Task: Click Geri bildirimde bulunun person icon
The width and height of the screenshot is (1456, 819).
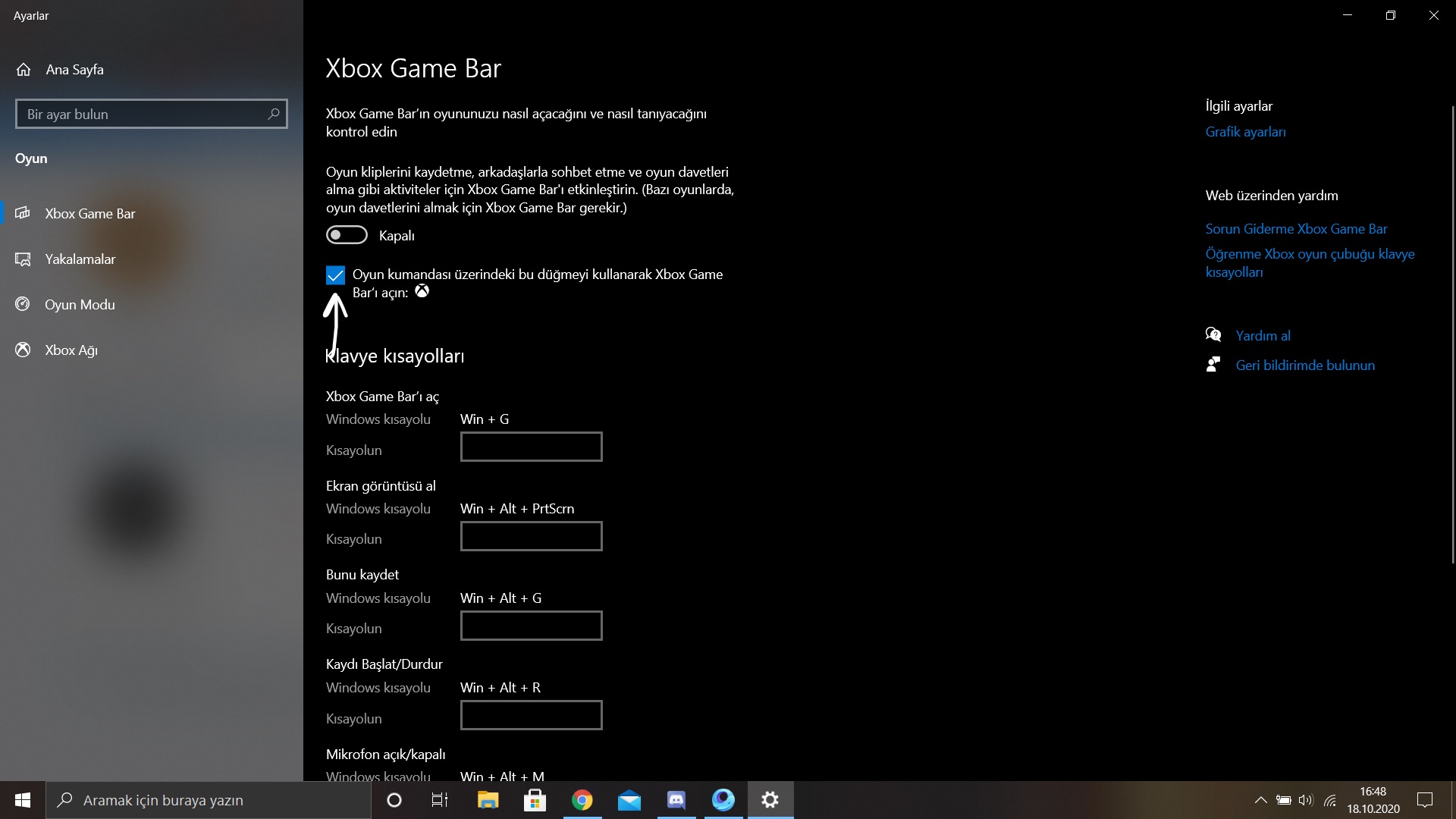Action: click(x=1213, y=365)
